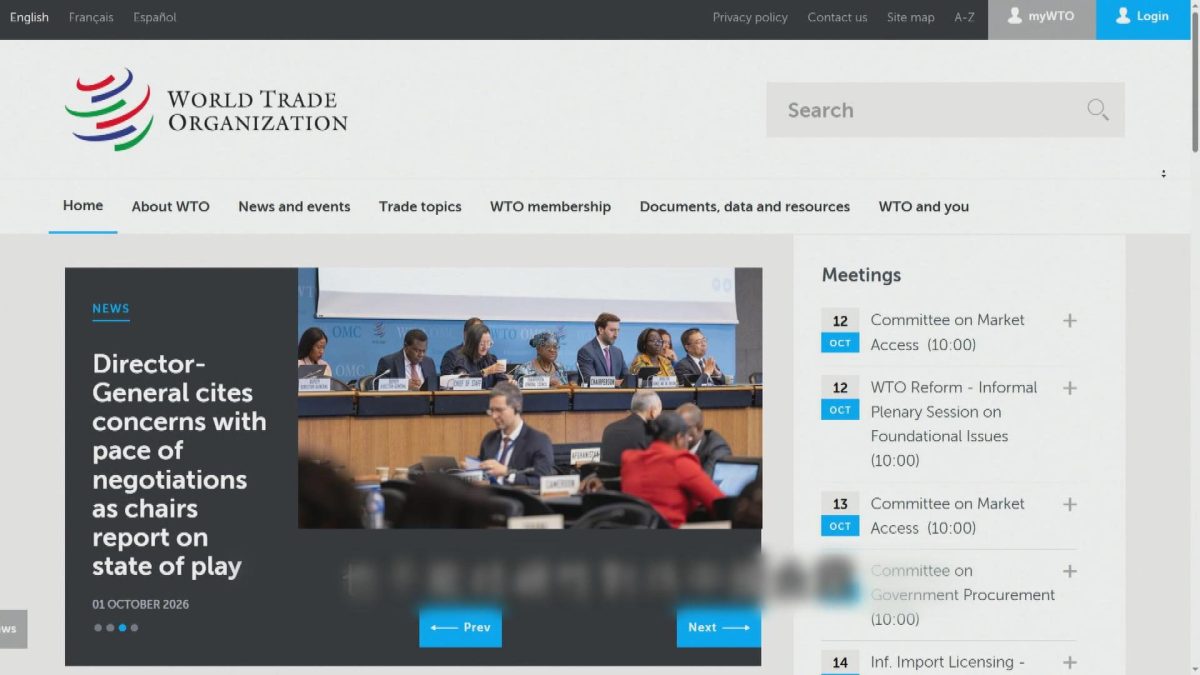Open the Site map link
The height and width of the screenshot is (675, 1200).
pos(910,17)
